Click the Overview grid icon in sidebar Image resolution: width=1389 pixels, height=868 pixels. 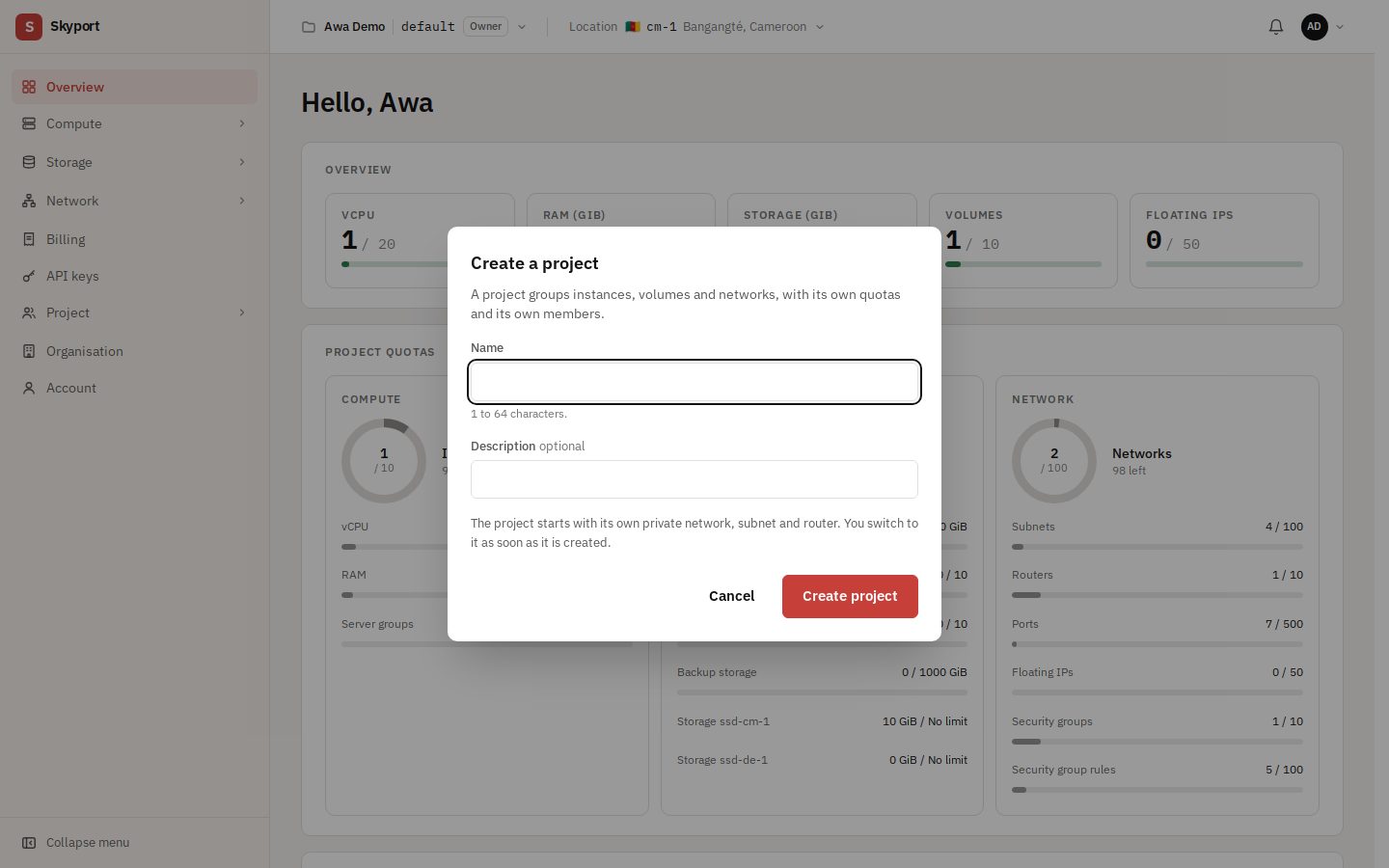tap(29, 87)
